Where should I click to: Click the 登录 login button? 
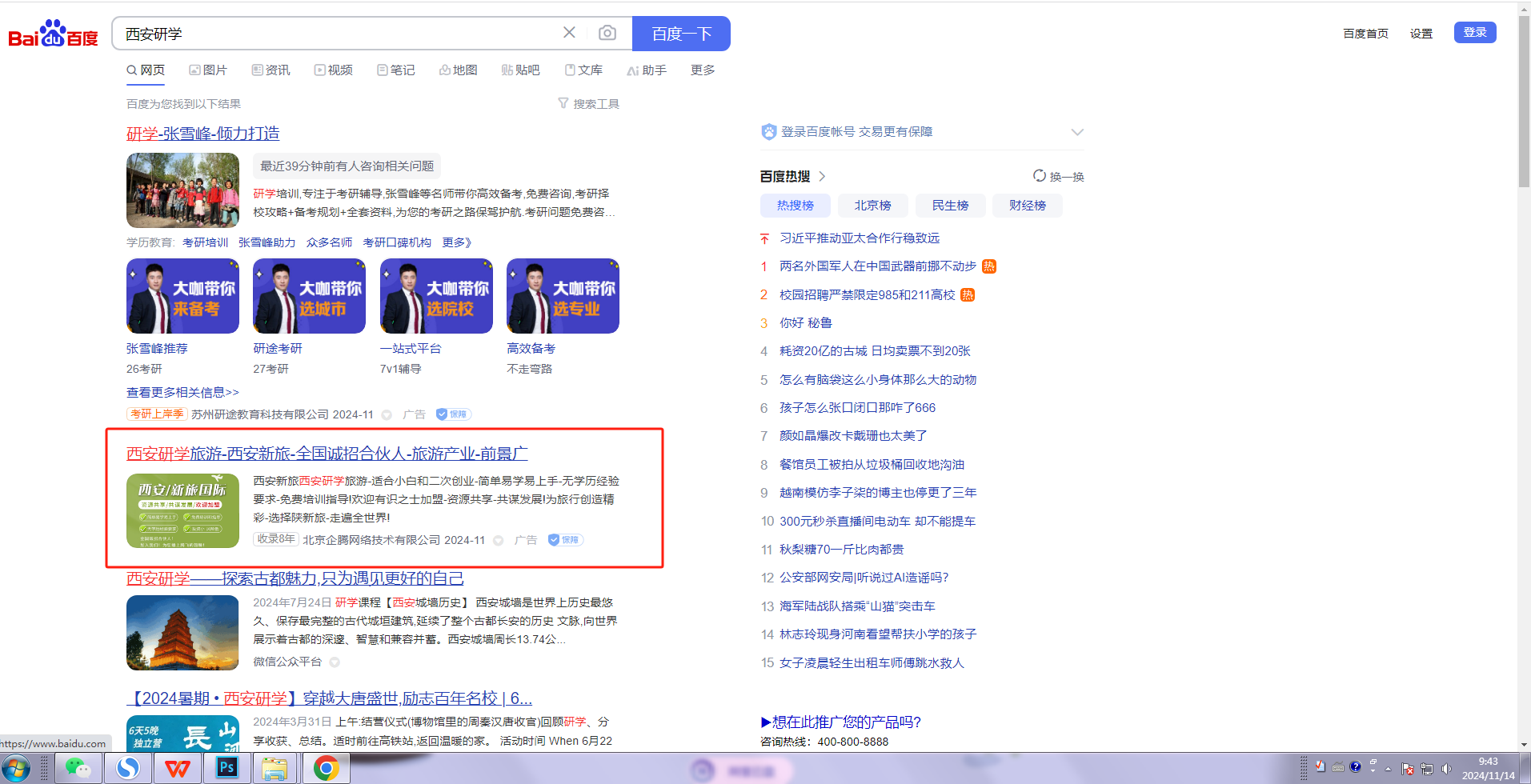click(1474, 33)
